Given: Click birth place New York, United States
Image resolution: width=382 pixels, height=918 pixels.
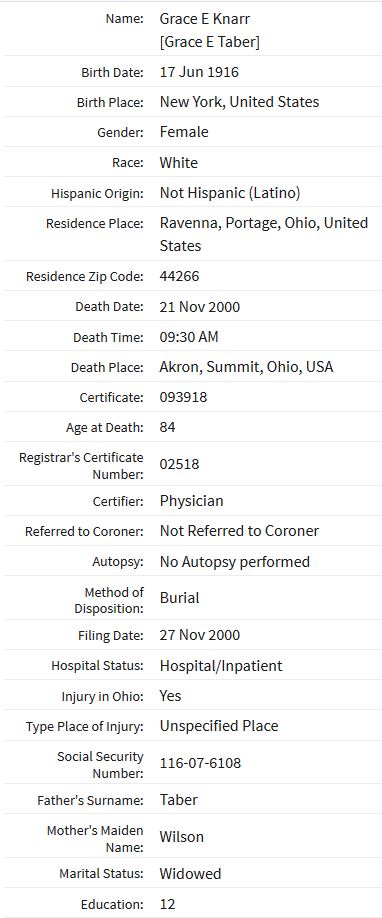Looking at the screenshot, I should point(239,102).
